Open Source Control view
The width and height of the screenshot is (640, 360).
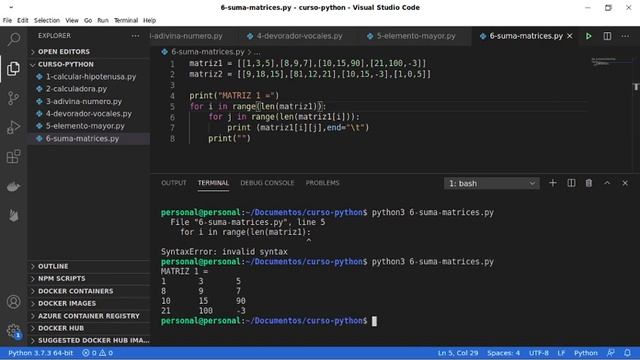13,98
